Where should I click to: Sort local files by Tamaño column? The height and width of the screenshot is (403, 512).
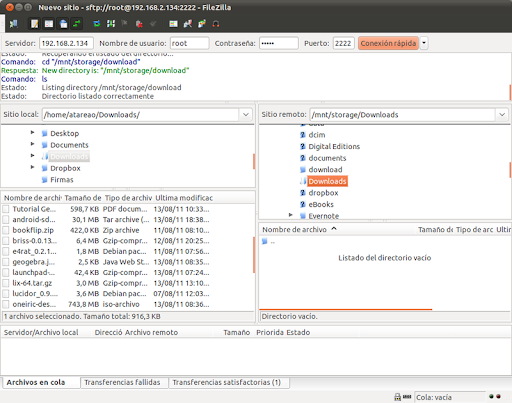pyautogui.click(x=83, y=198)
